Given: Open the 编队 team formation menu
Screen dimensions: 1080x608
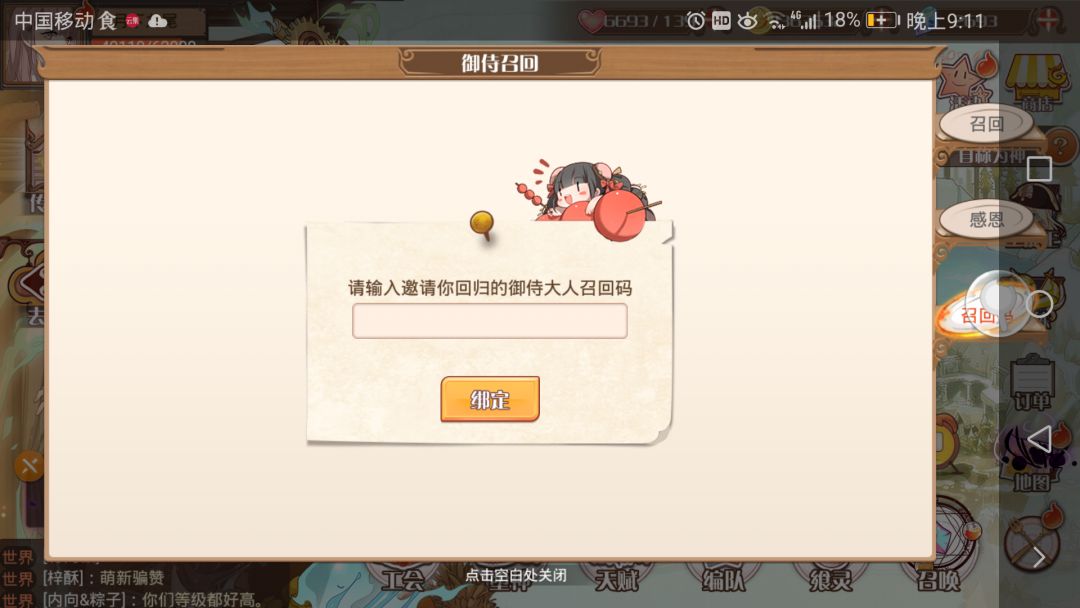Looking at the screenshot, I should point(723,577).
